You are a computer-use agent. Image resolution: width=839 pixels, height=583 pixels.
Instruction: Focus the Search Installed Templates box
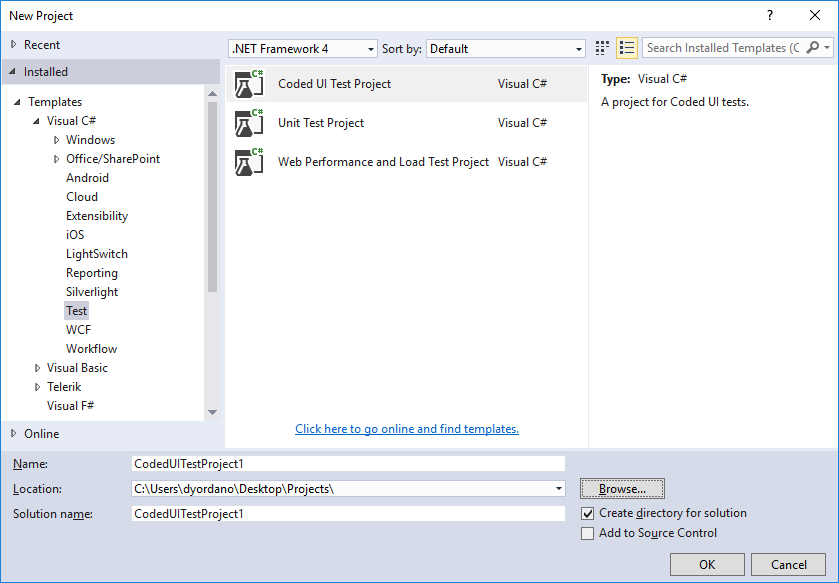[x=722, y=48]
